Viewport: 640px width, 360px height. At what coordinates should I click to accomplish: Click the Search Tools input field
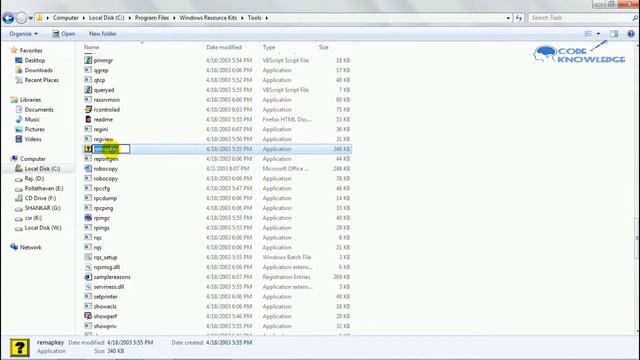[x=580, y=18]
